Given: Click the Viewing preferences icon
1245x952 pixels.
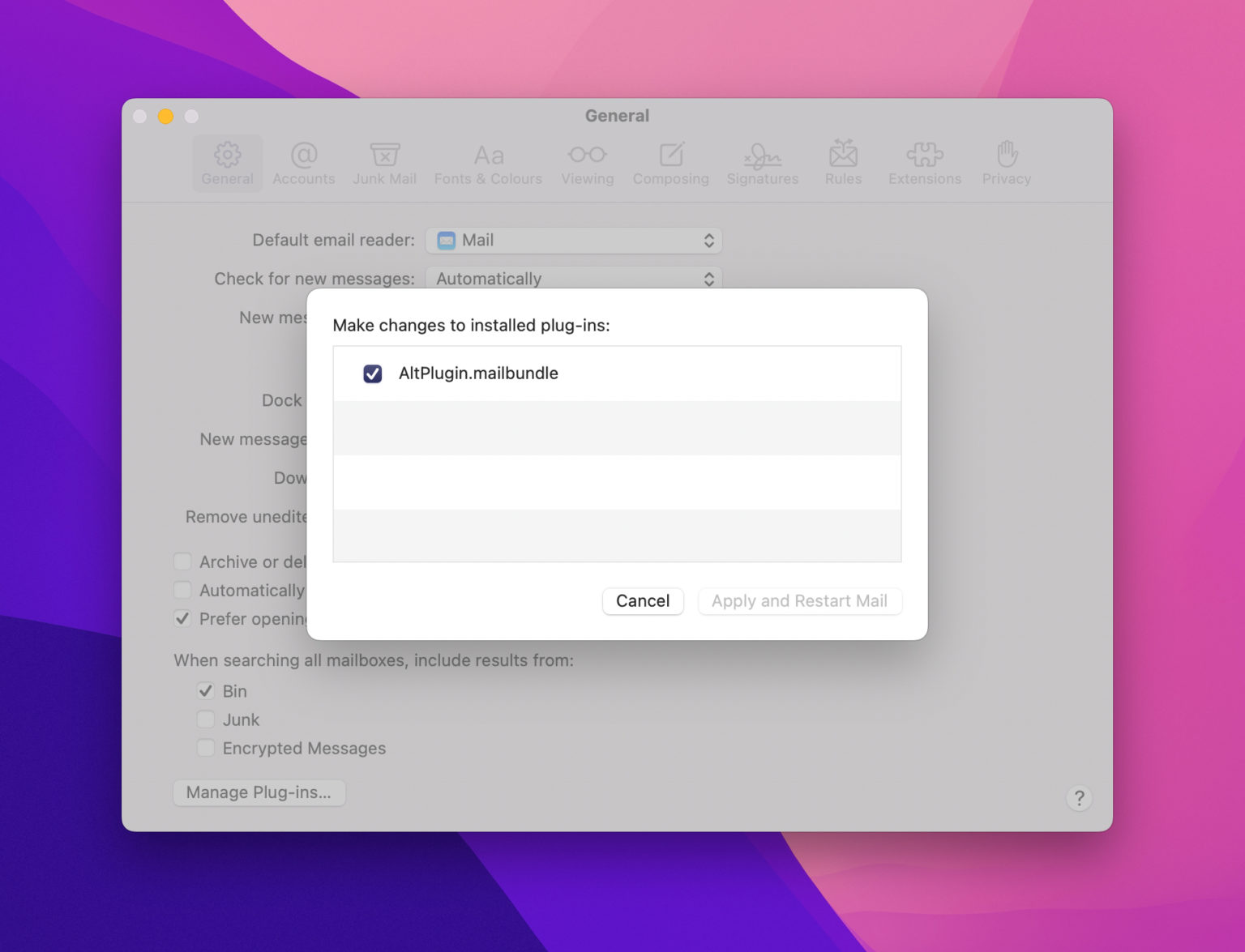Looking at the screenshot, I should point(587,162).
